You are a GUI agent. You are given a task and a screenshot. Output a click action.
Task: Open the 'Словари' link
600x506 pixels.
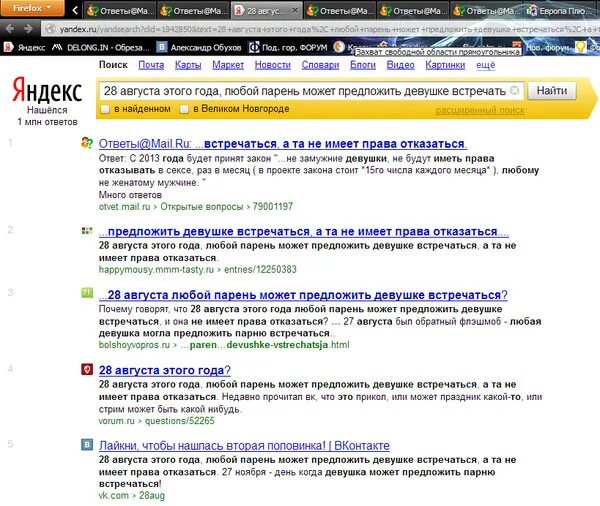320,65
